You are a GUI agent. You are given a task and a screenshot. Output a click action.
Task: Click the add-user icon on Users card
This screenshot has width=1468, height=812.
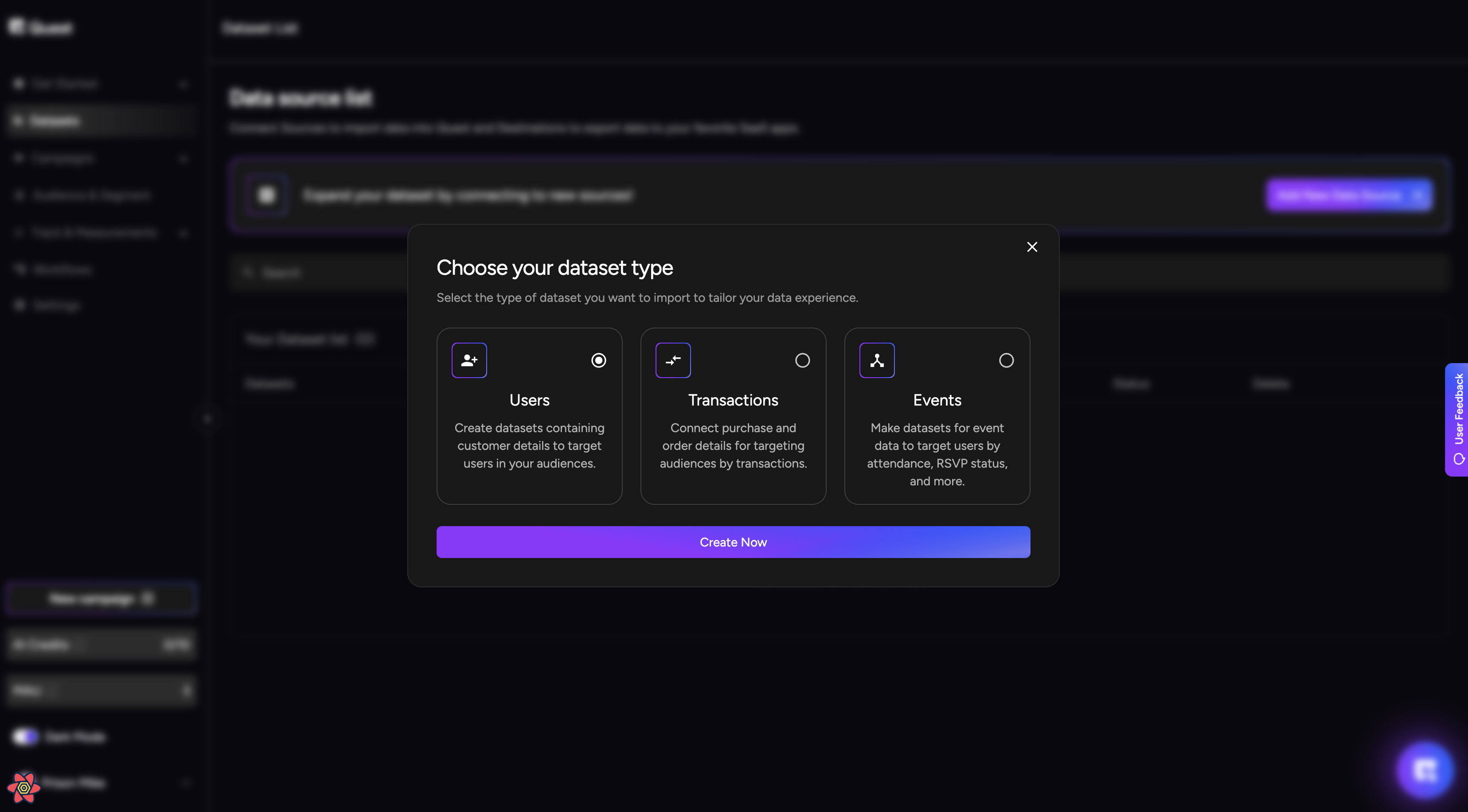469,360
